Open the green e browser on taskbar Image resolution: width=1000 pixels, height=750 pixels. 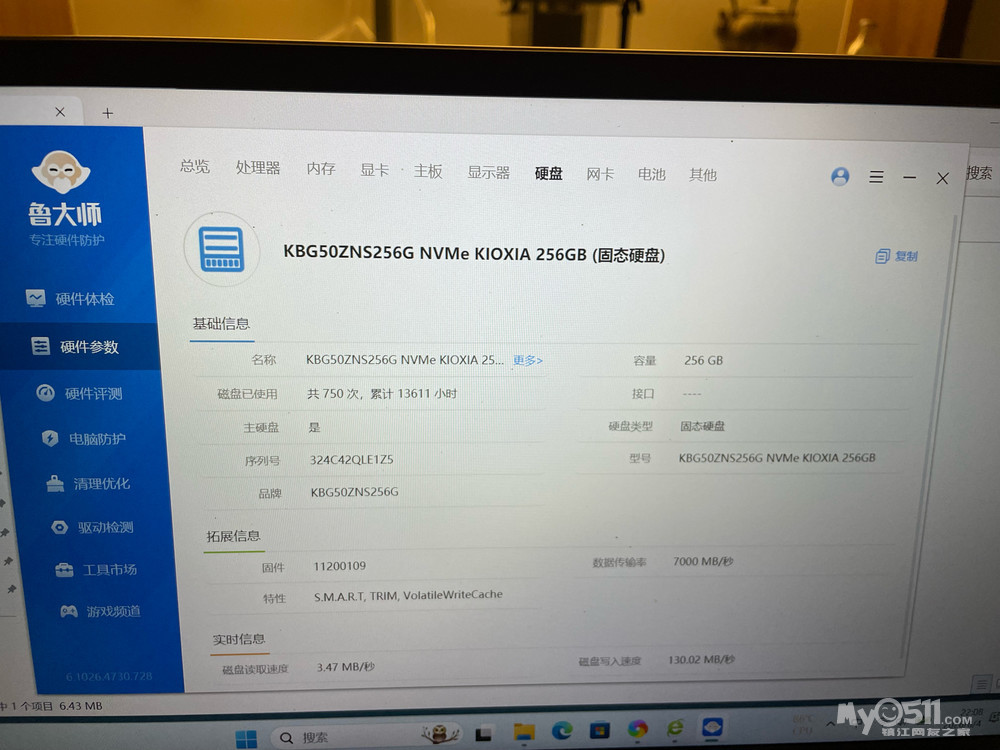click(x=675, y=727)
